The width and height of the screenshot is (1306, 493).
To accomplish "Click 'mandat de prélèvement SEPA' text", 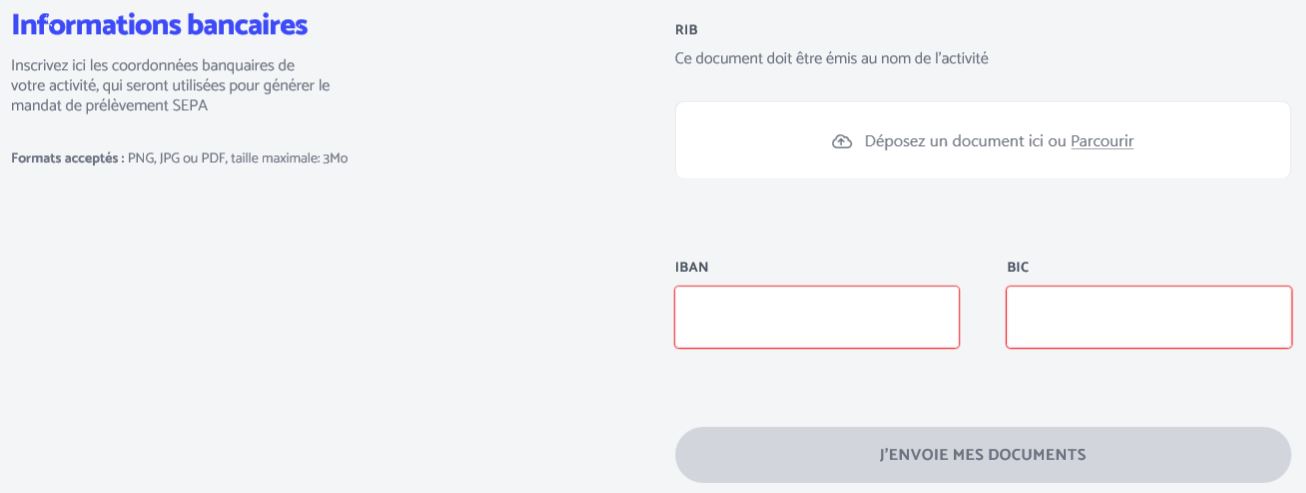I will click(109, 106).
